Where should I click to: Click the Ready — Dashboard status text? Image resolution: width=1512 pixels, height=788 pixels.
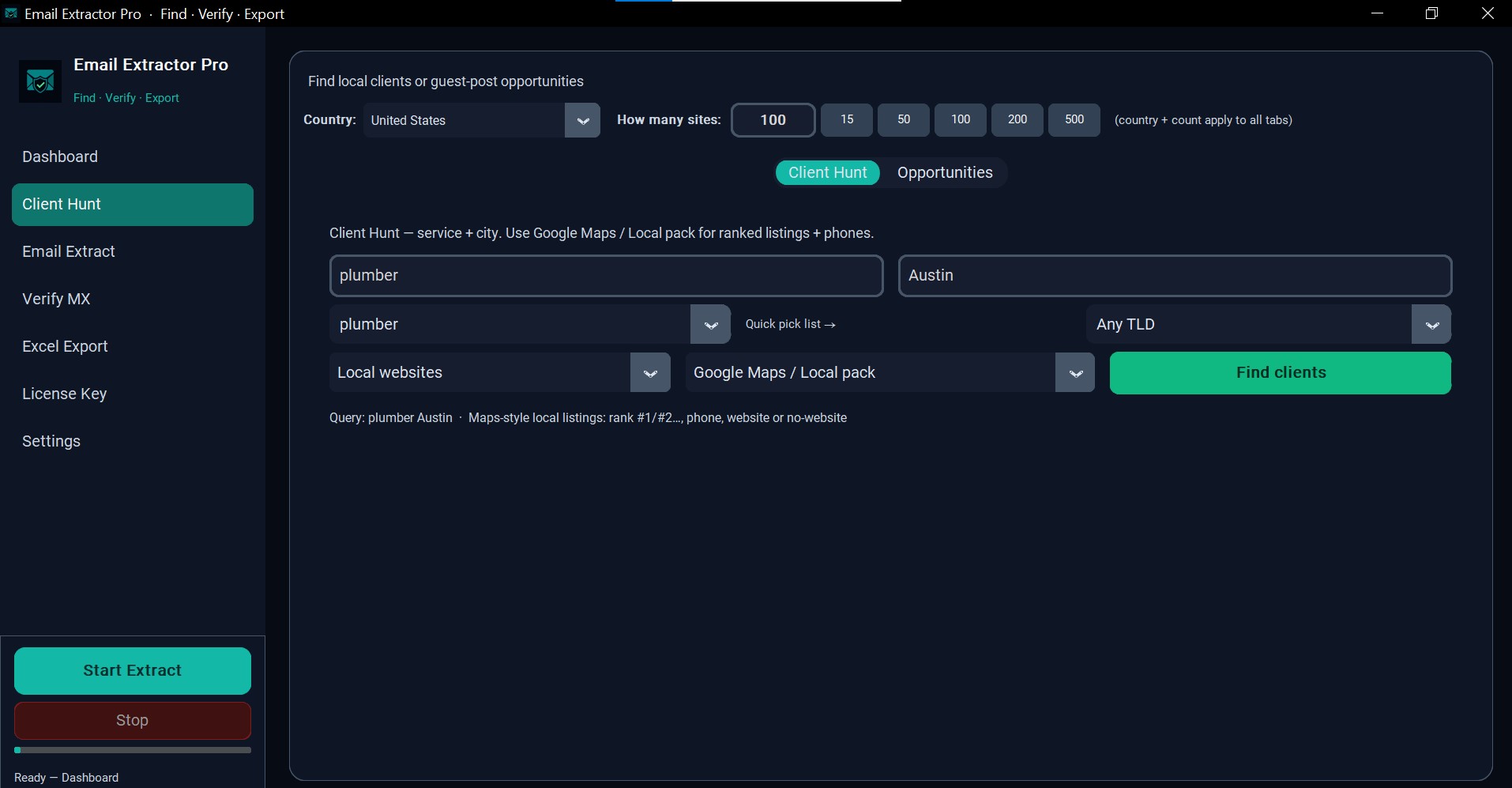(x=66, y=778)
